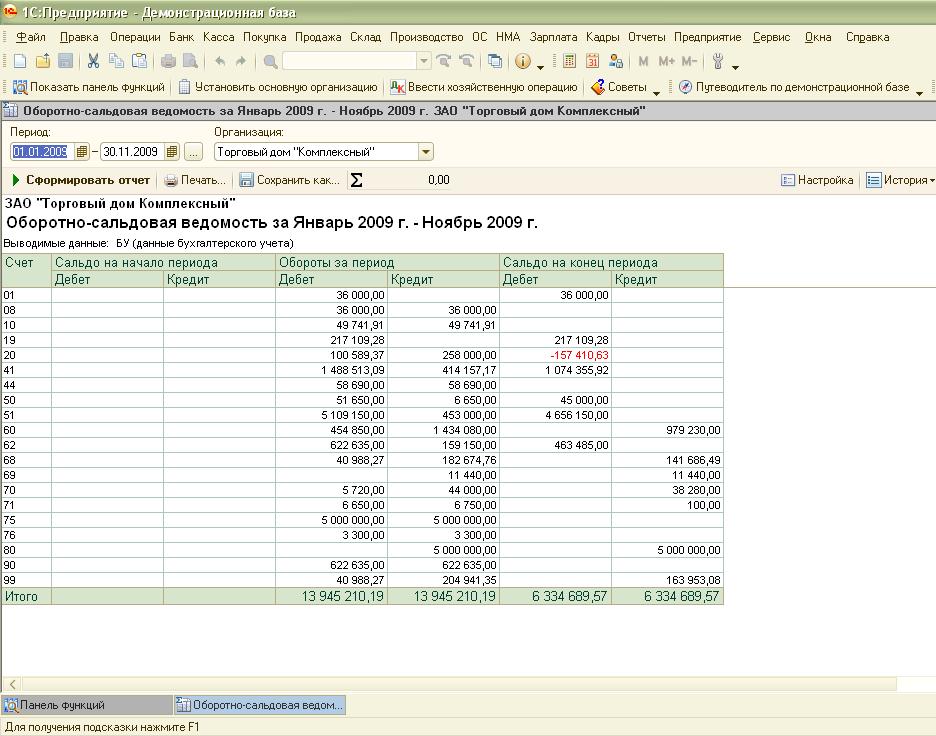Click the ellipsis period selection button
Image resolution: width=936 pixels, height=736 pixels.
click(x=193, y=152)
